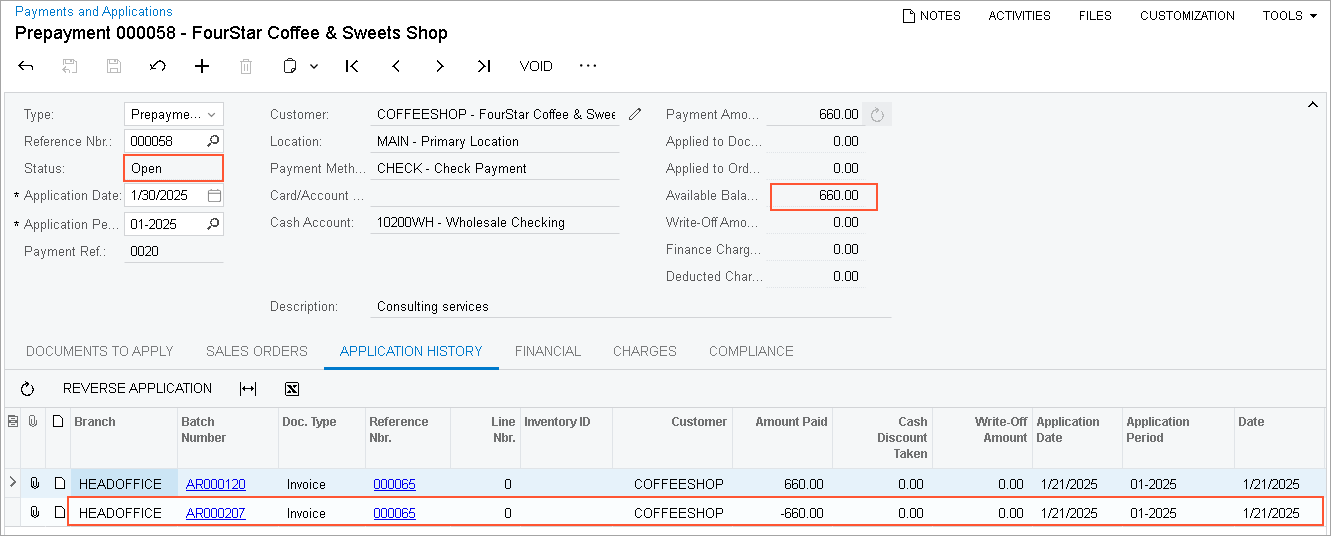Viewport: 1331px width, 536px height.
Task: Go to the first record
Action: [352, 66]
